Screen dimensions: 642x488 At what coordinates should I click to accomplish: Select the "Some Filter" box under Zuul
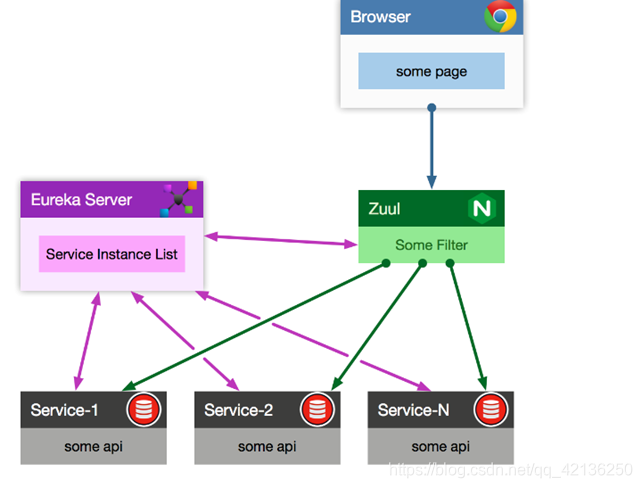[x=432, y=245]
